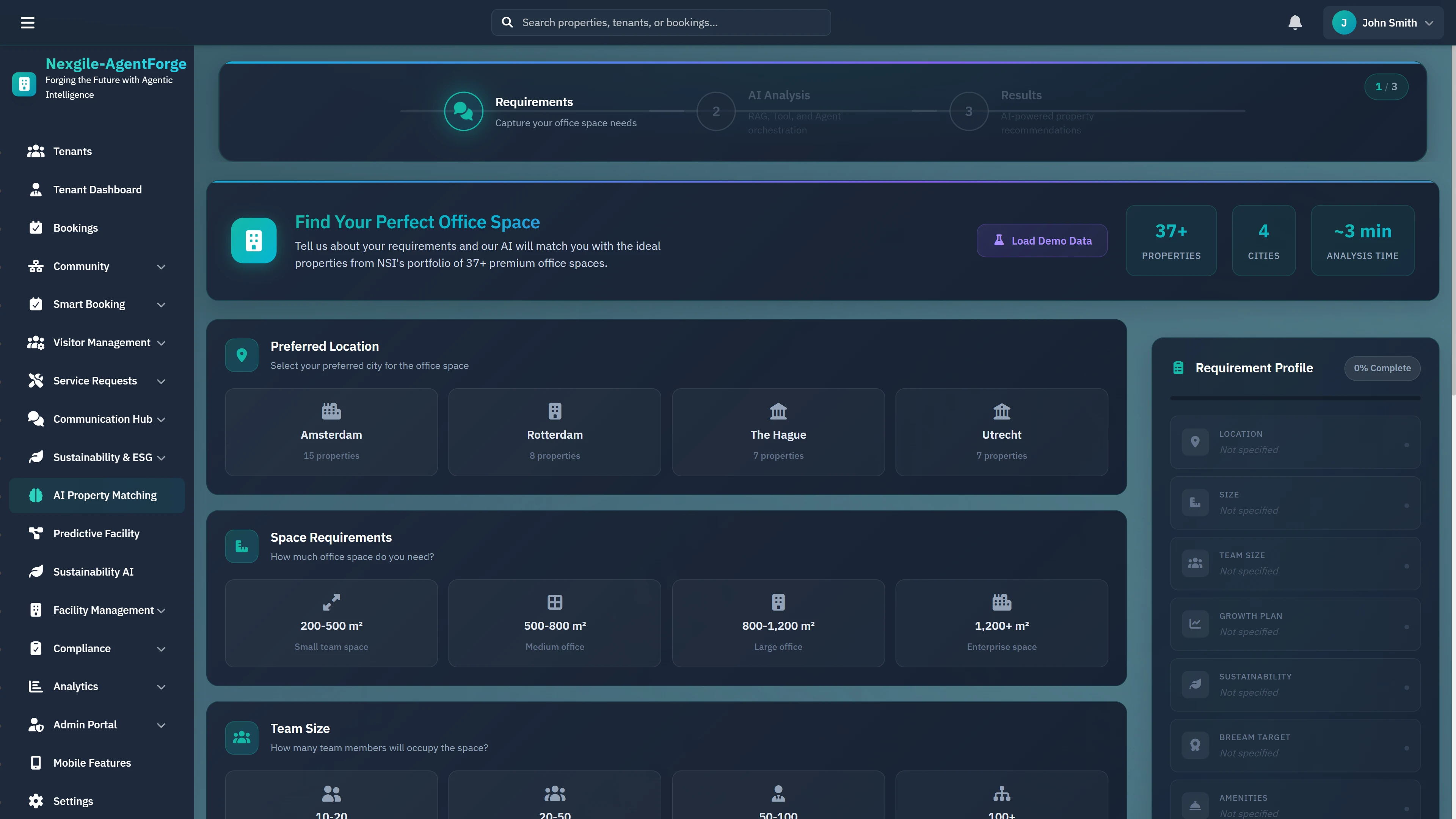Open the notification bell

tap(1295, 22)
